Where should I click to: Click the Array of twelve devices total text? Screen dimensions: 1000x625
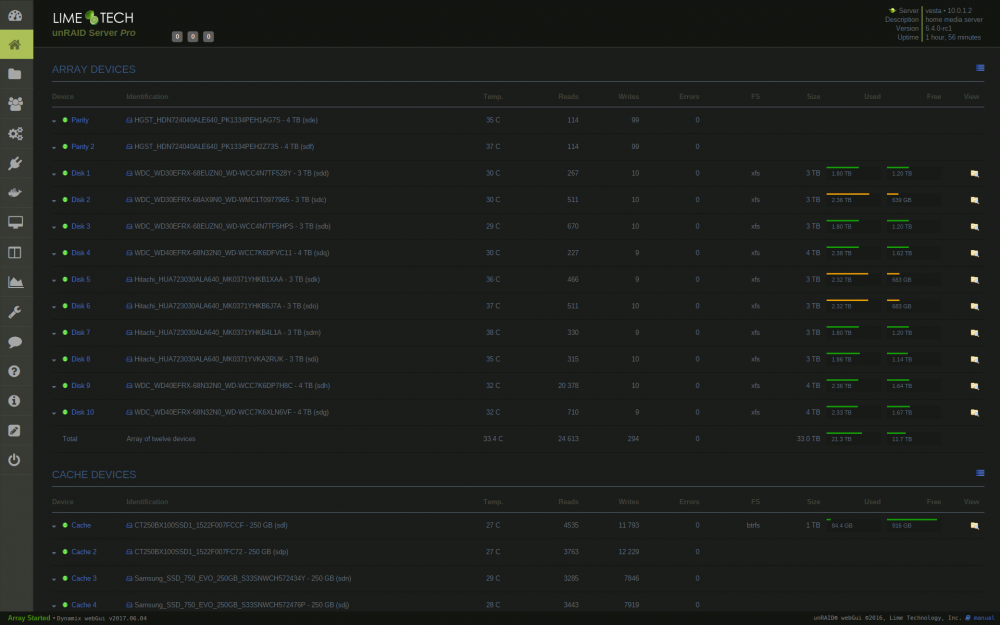point(161,439)
